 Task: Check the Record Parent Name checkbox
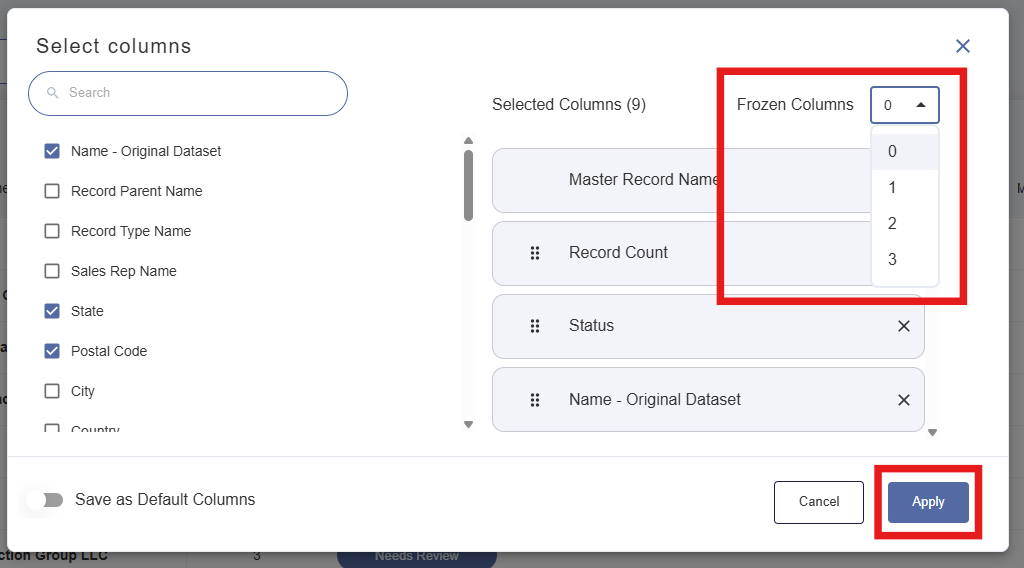pos(52,191)
